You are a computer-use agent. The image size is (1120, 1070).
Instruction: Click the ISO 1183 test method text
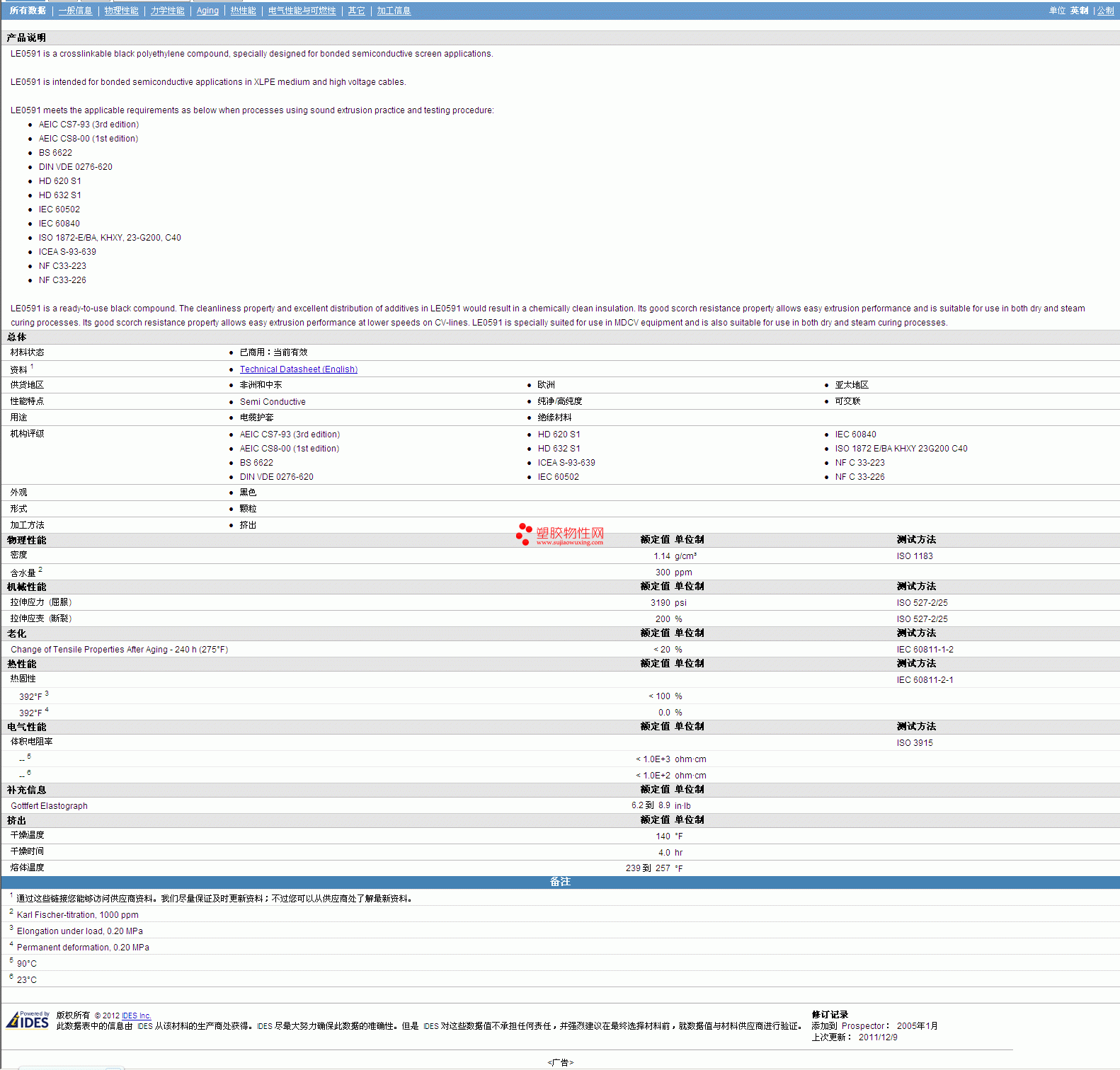[x=915, y=556]
